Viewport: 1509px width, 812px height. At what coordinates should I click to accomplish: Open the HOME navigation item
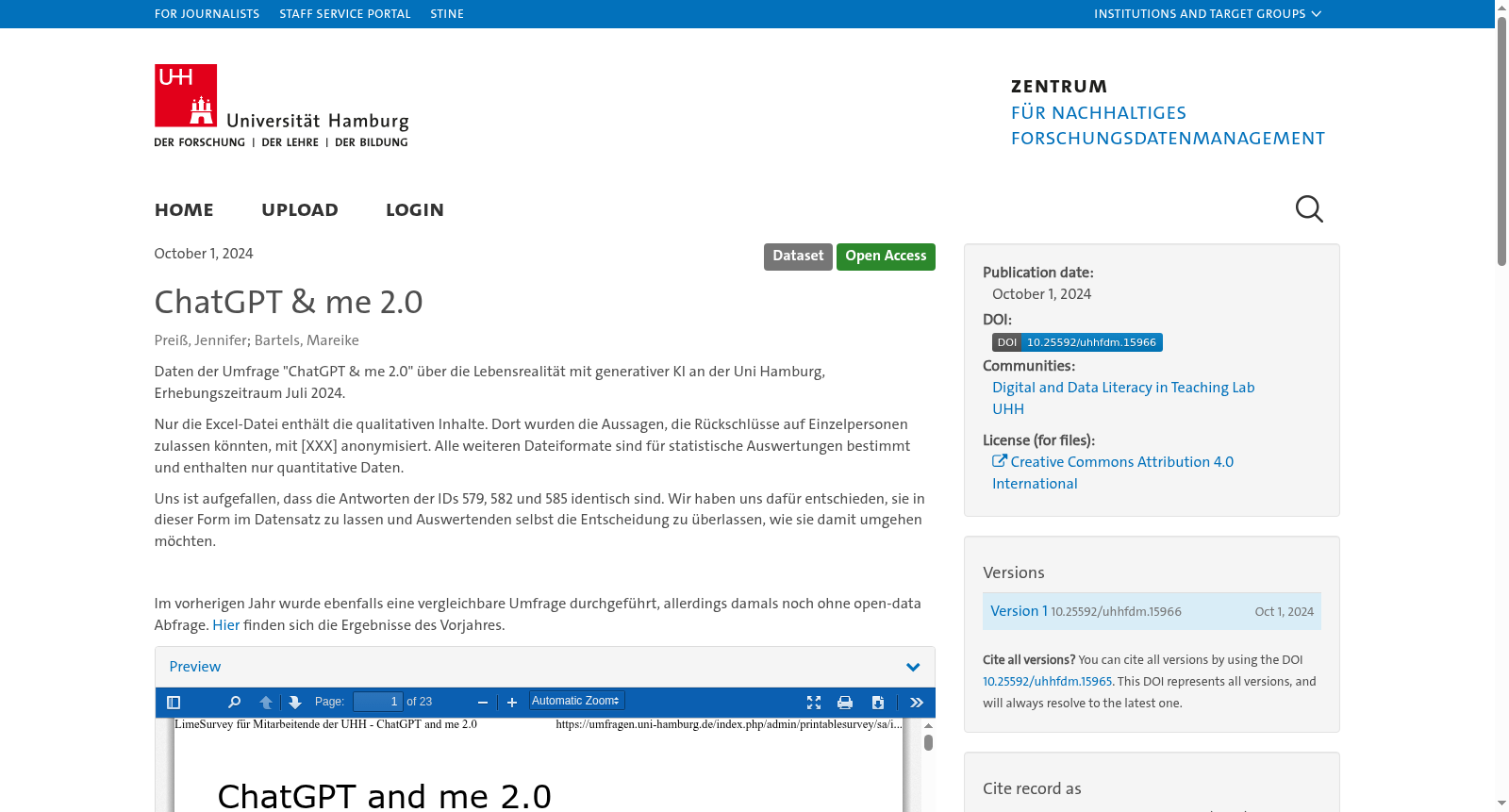[184, 210]
